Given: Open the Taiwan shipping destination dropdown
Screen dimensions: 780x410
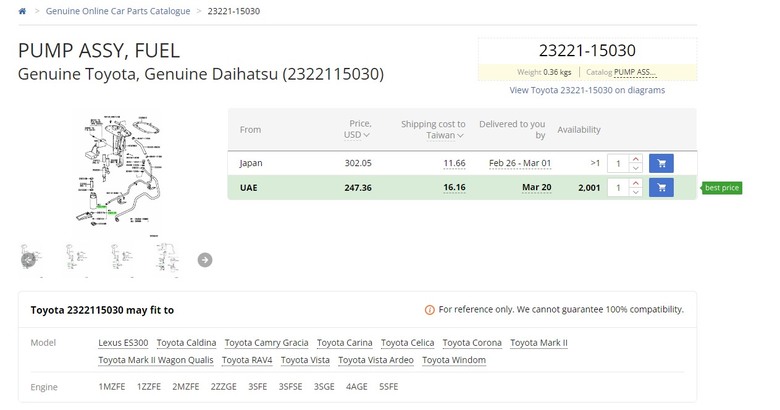Looking at the screenshot, I should pyautogui.click(x=445, y=135).
